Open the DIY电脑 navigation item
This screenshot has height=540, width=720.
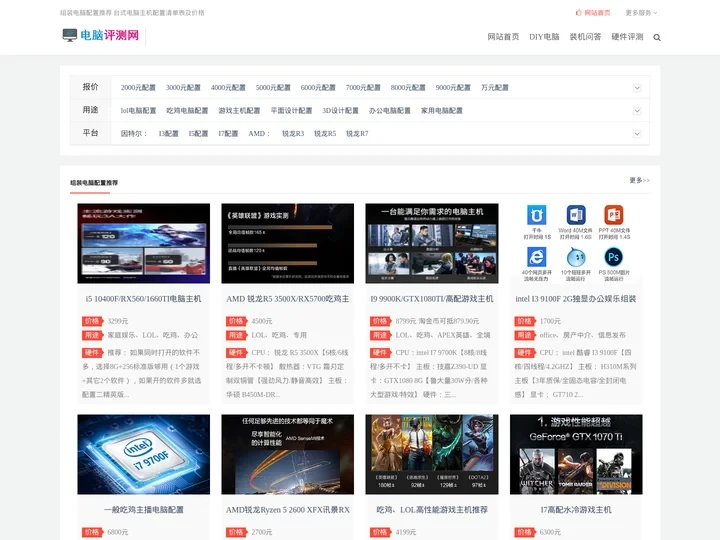pos(544,37)
